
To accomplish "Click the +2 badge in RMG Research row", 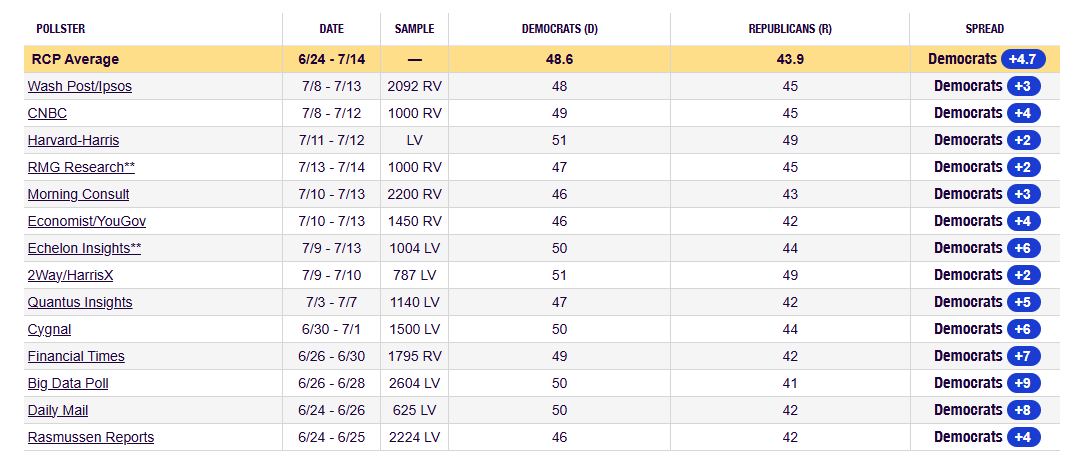I will (1023, 167).
